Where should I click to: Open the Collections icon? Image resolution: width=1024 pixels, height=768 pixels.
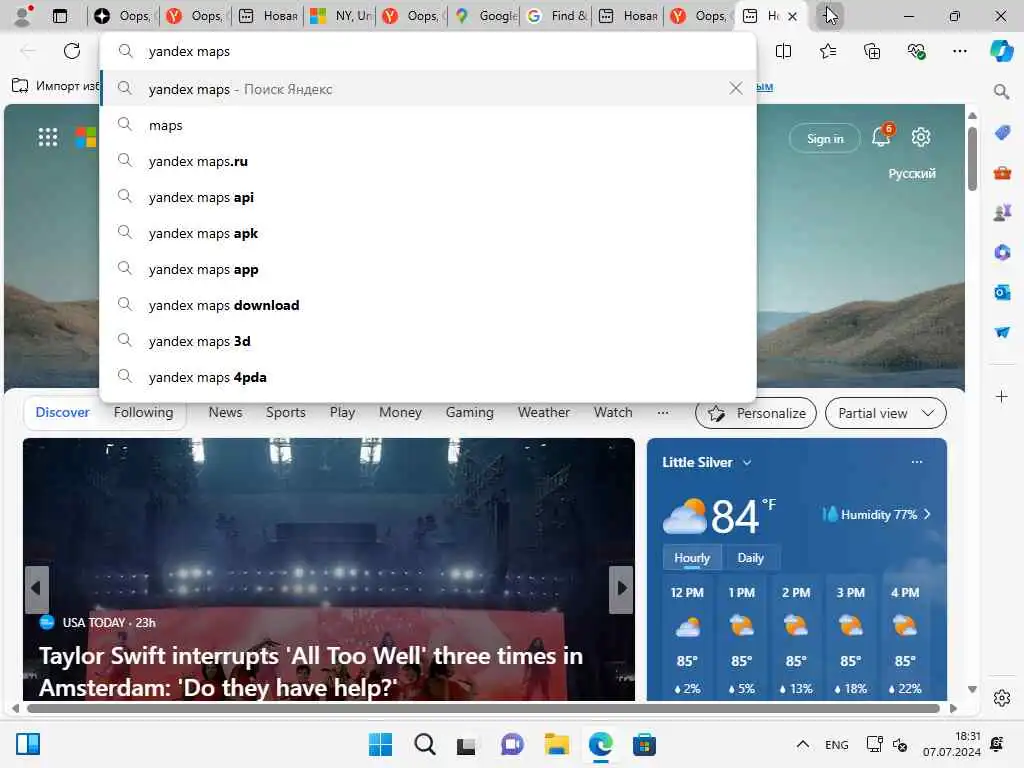872,51
